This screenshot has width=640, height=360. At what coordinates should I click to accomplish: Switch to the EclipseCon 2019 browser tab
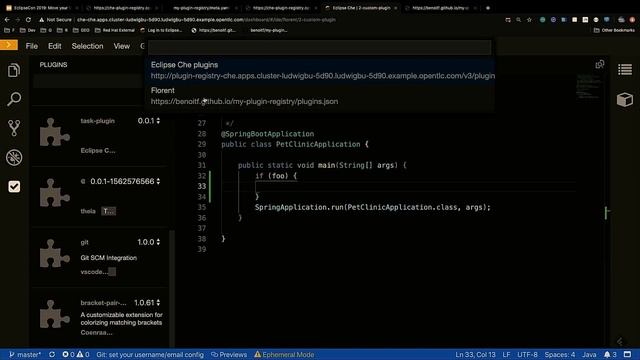tap(41, 8)
